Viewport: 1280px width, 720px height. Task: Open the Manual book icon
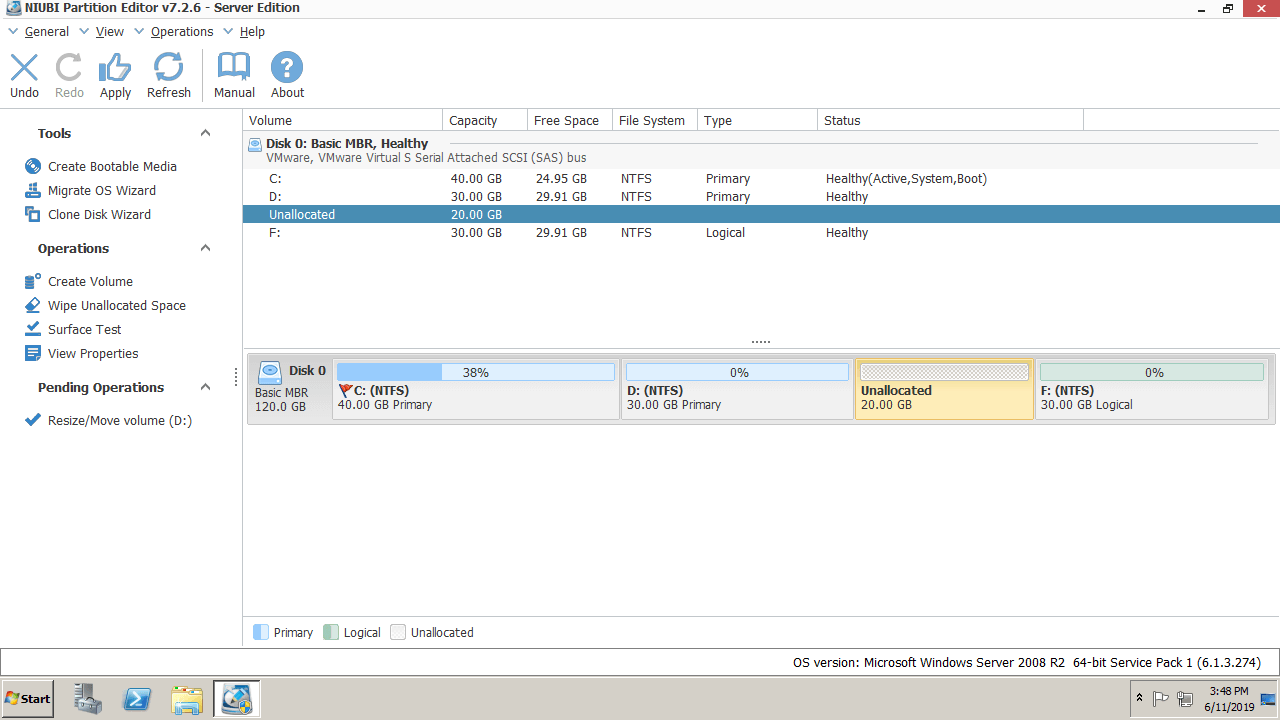(234, 76)
